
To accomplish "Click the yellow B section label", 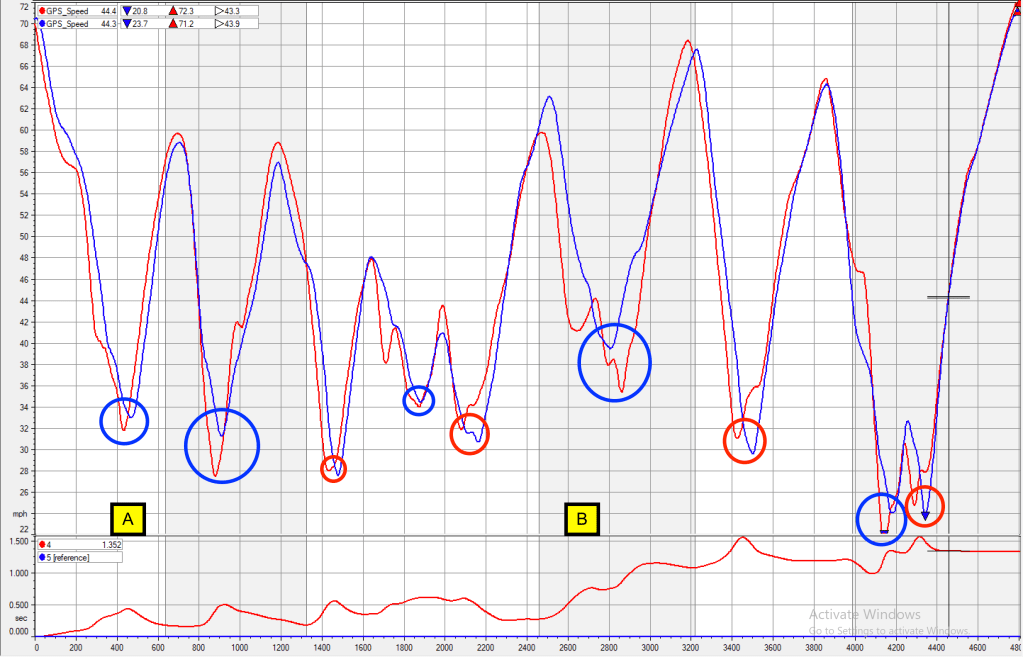I will tap(581, 519).
